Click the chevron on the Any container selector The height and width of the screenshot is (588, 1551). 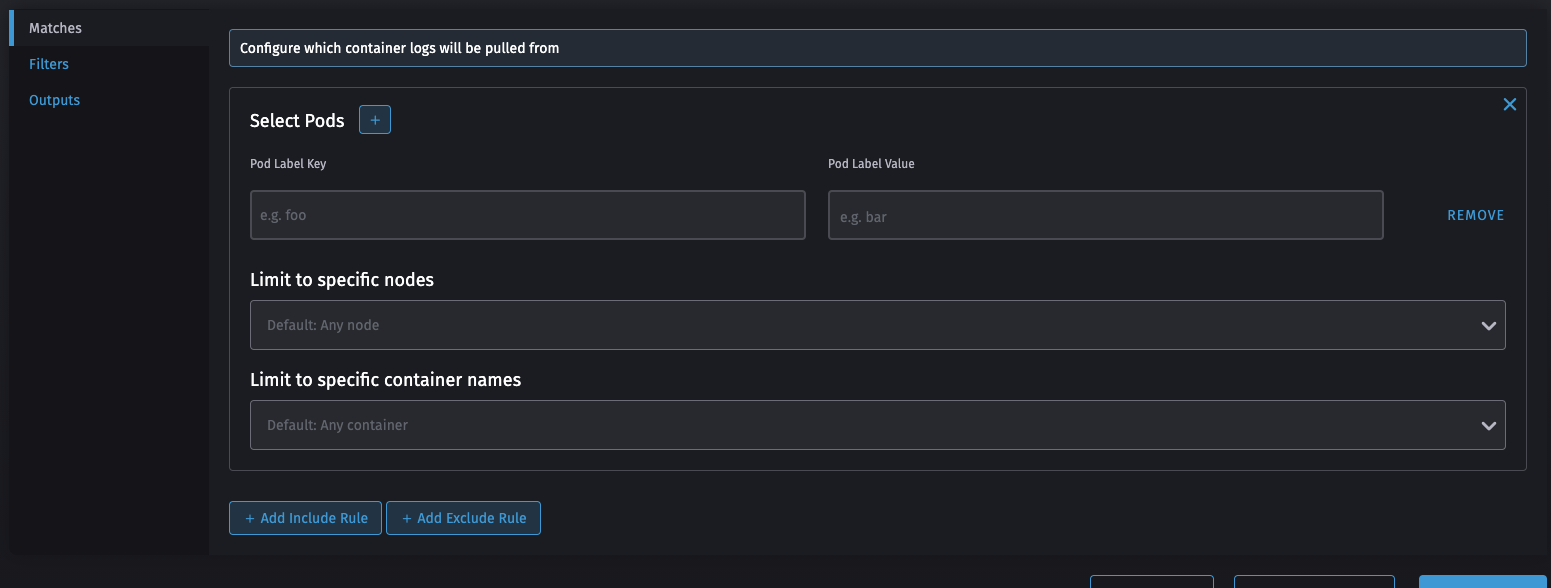pyautogui.click(x=1488, y=425)
